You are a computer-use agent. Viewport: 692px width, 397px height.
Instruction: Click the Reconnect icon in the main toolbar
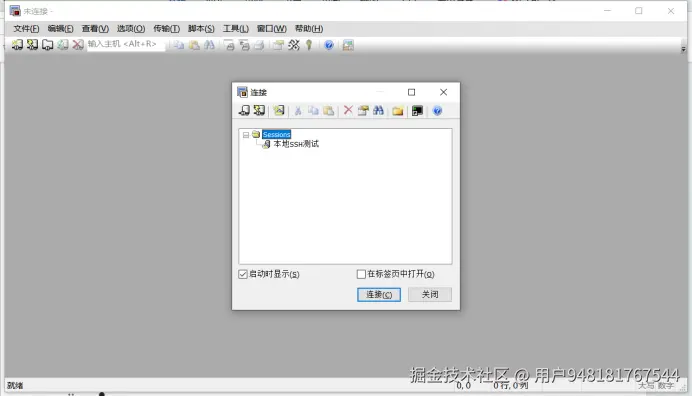tap(63, 45)
